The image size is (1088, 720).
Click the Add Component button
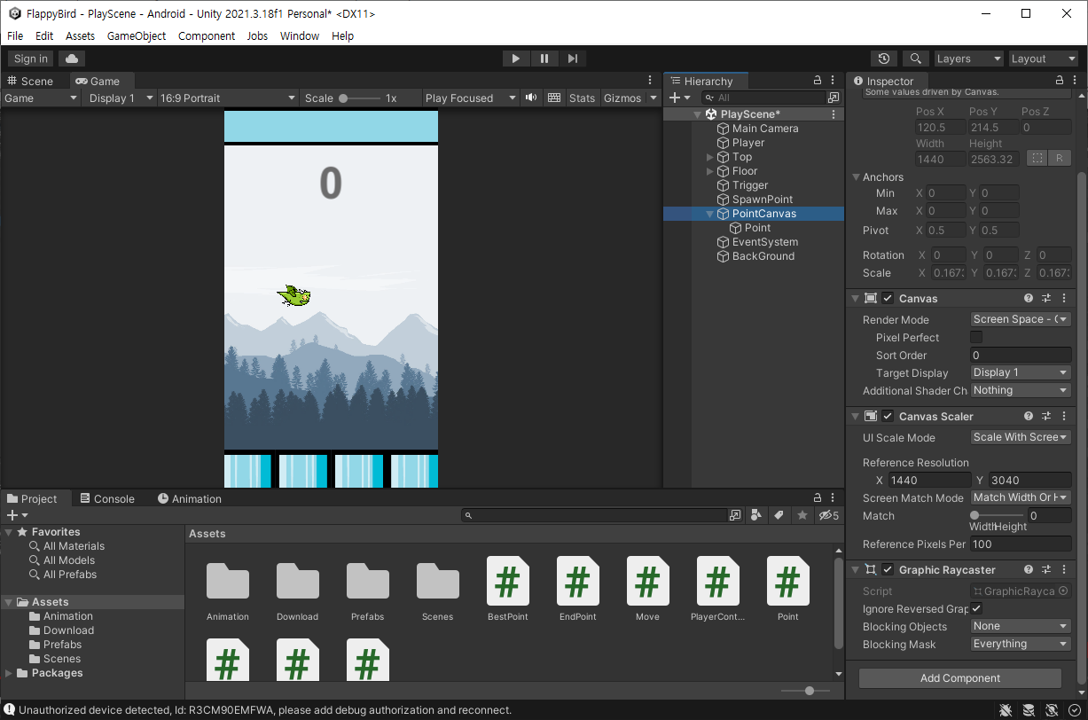coord(960,678)
